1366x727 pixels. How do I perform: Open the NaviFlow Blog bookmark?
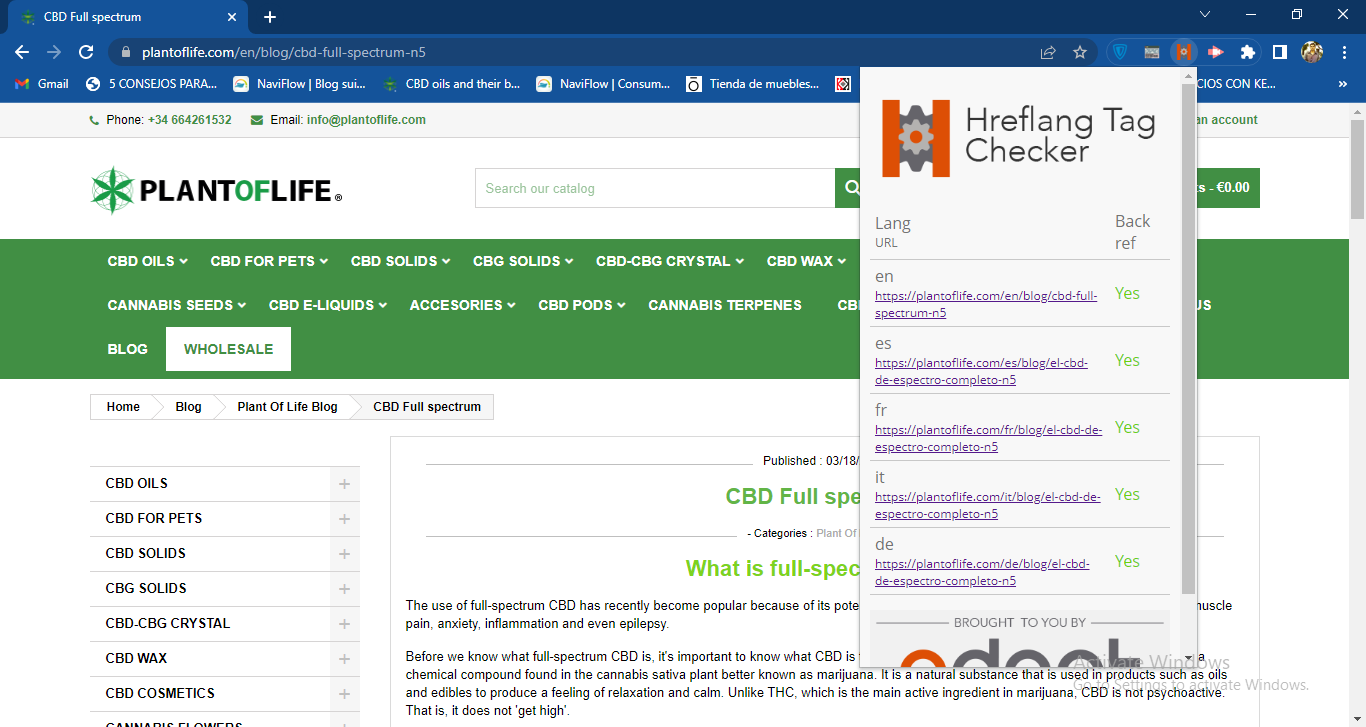(x=300, y=84)
